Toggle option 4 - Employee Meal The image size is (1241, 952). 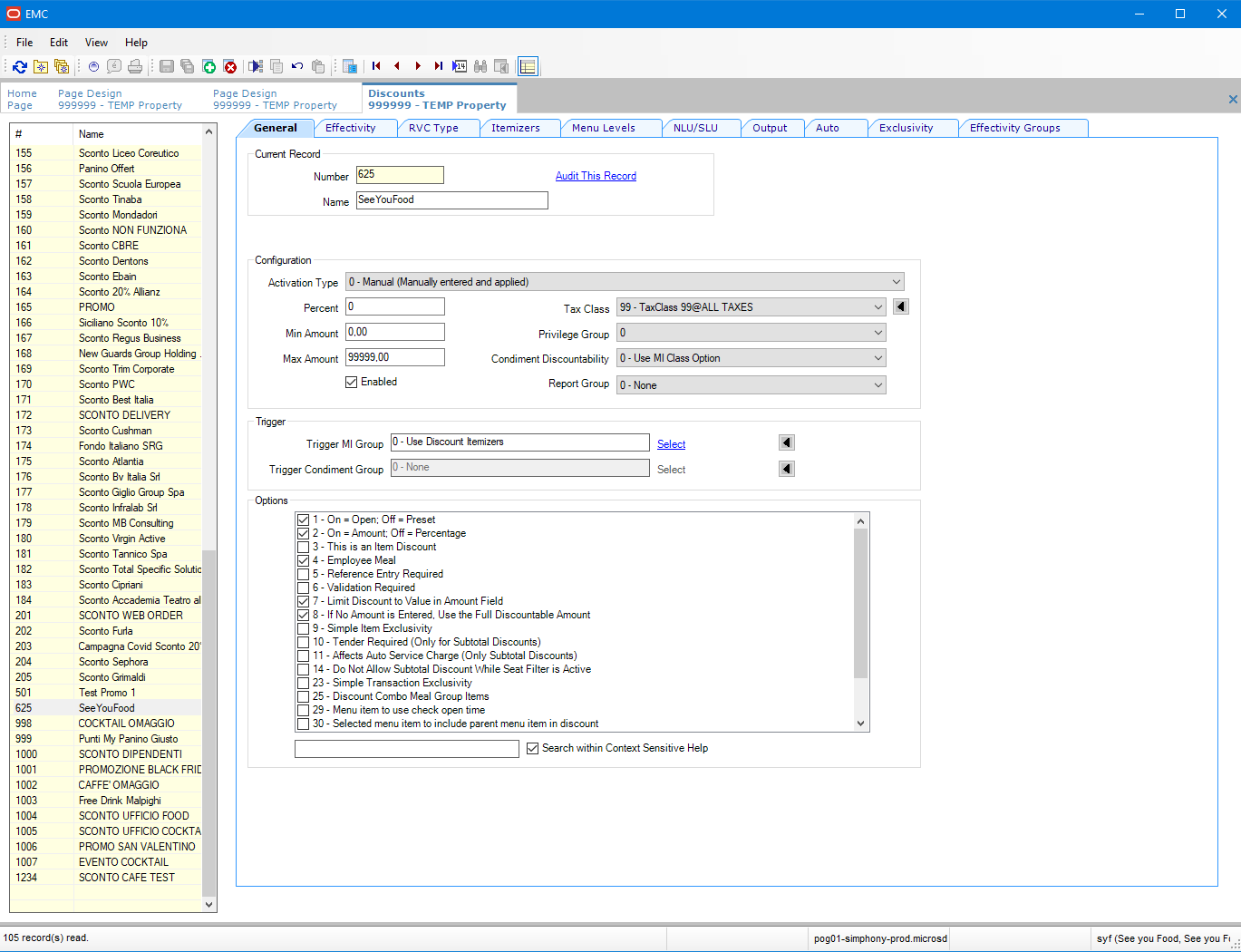point(304,560)
